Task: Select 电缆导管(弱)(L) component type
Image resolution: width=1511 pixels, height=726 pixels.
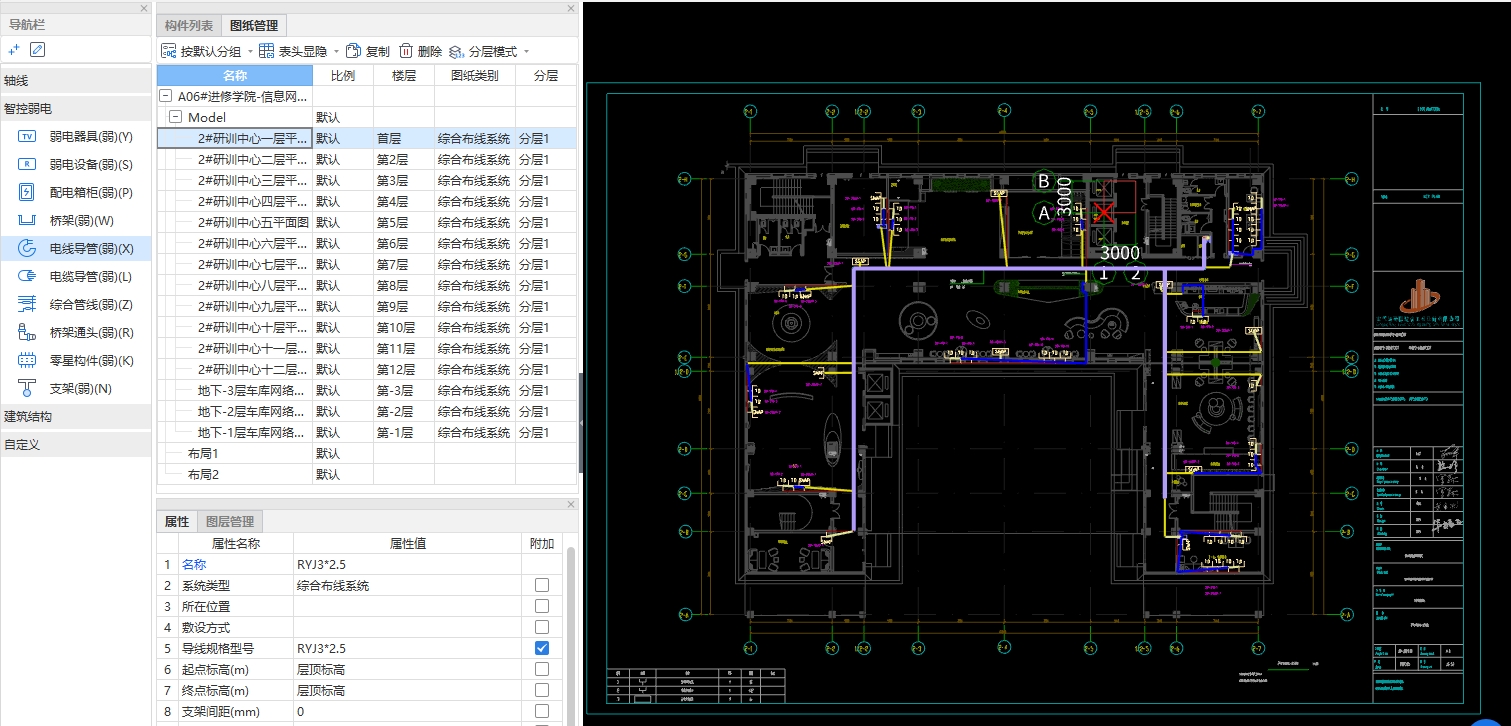Action: point(76,276)
